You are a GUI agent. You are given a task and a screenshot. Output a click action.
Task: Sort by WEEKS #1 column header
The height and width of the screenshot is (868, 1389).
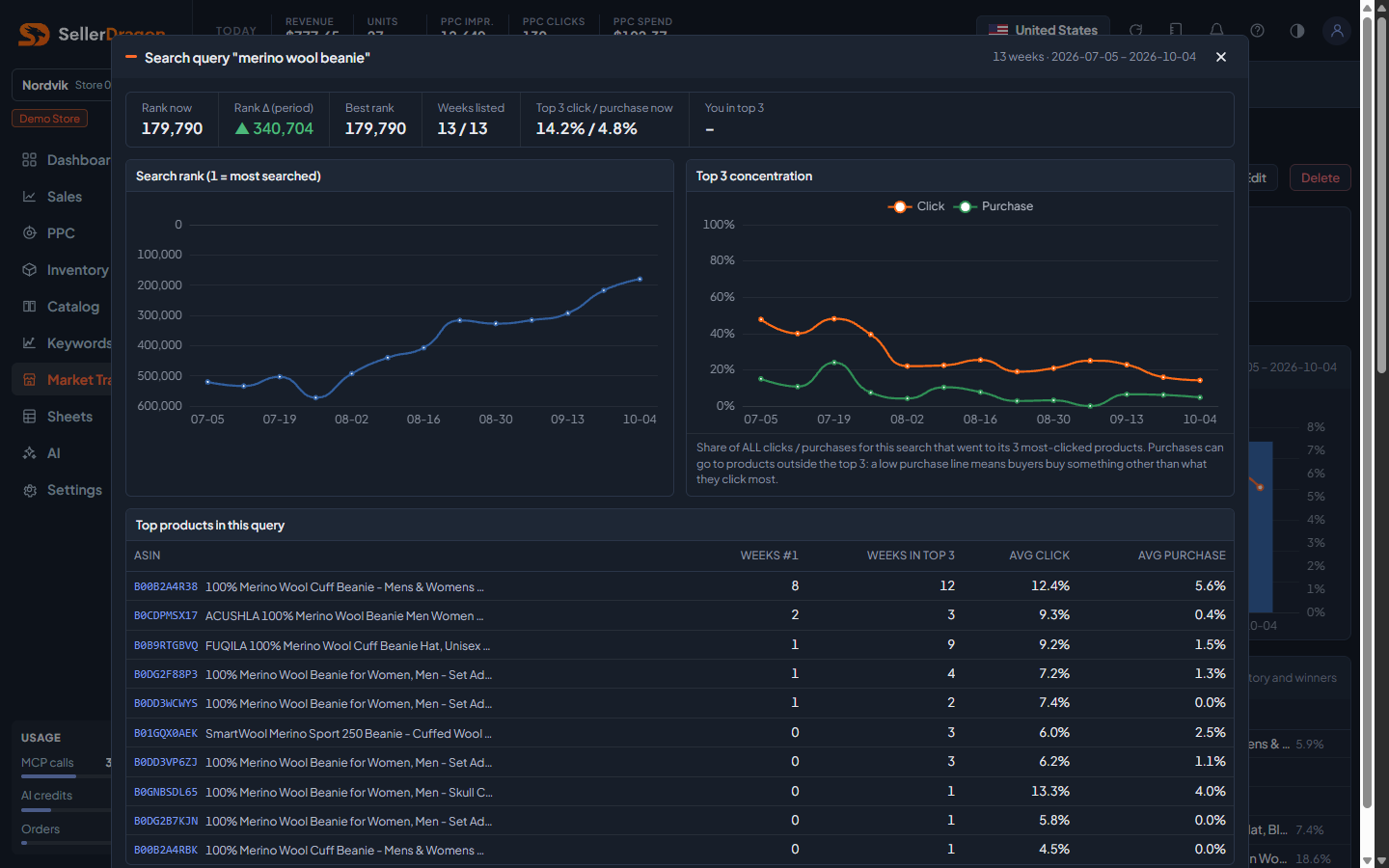(x=769, y=556)
